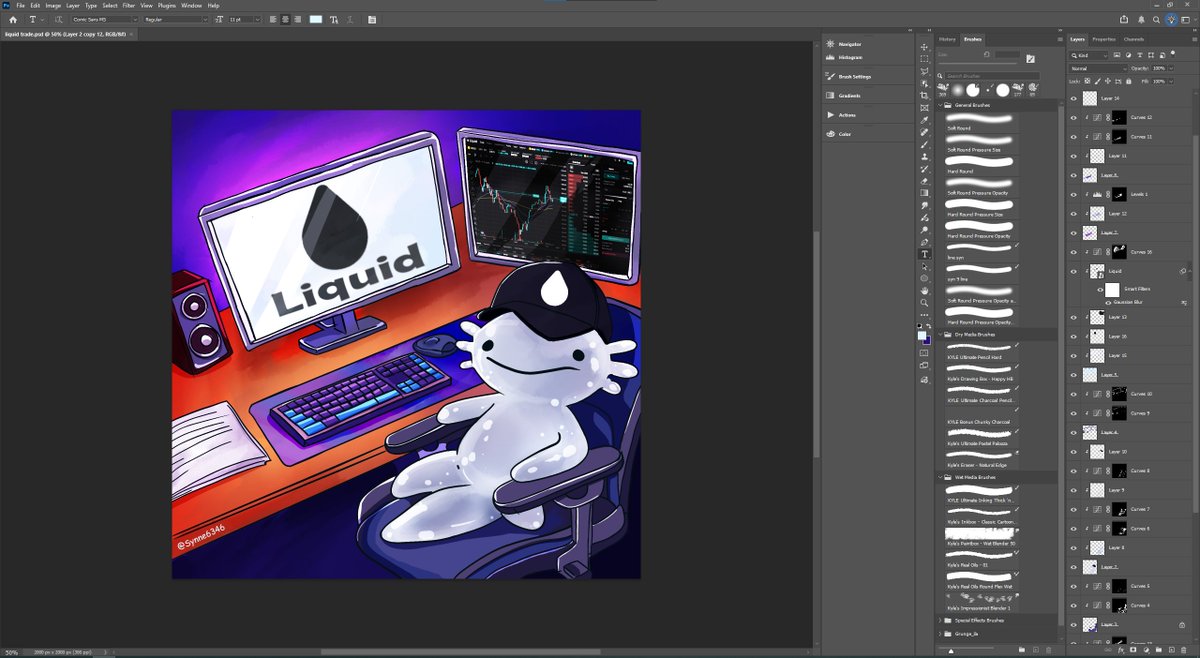Viewport: 1200px width, 658px height.
Task: Toggle visibility of Curves 10 layer
Action: point(1073,395)
